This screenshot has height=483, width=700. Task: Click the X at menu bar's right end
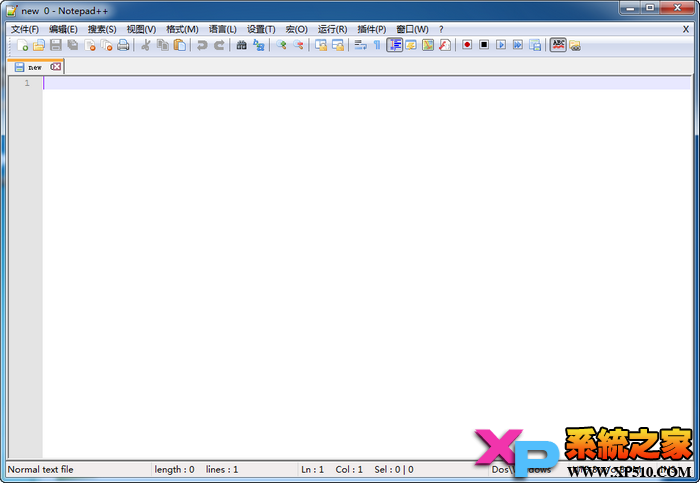686,29
